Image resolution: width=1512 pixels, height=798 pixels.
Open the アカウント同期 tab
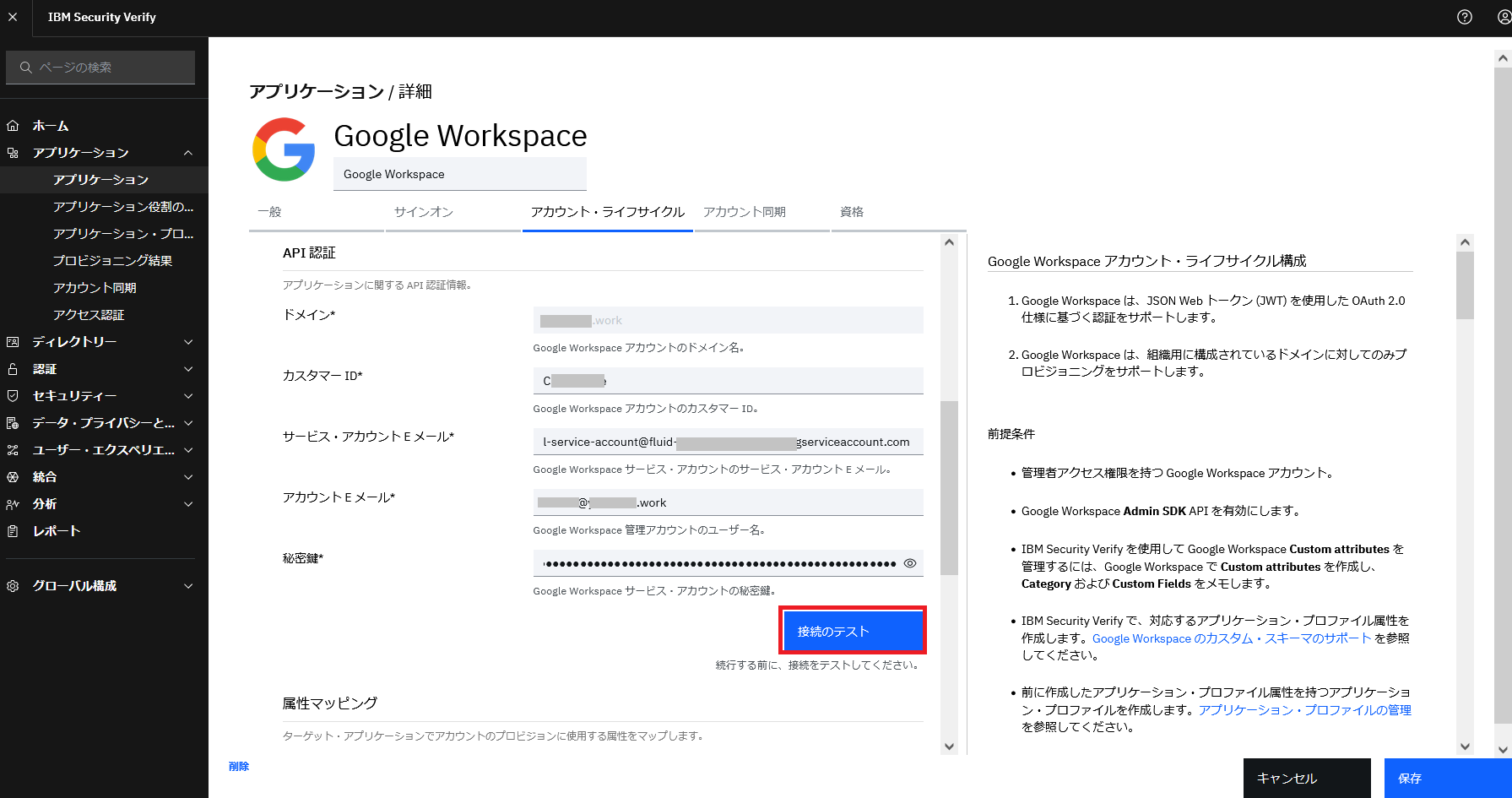coord(762,212)
